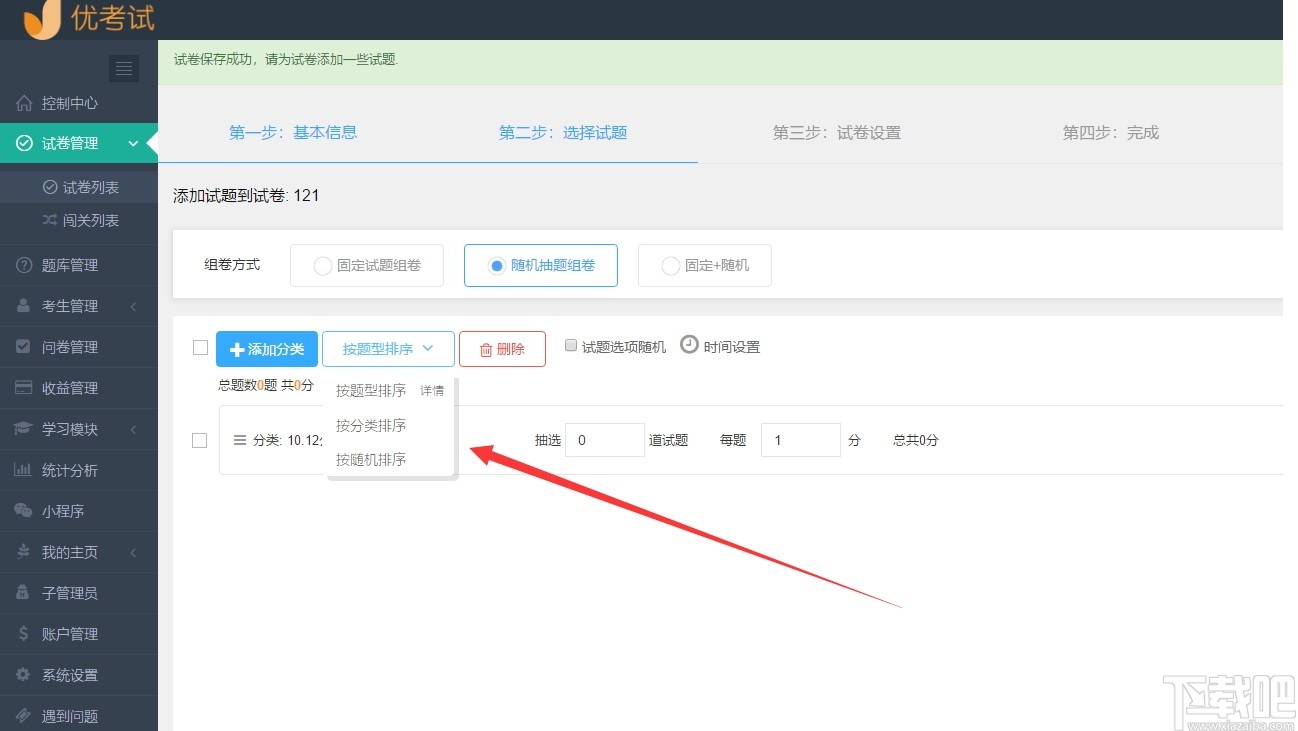Expand 考生管理 submenu arrow
1298x731 pixels.
[134, 306]
